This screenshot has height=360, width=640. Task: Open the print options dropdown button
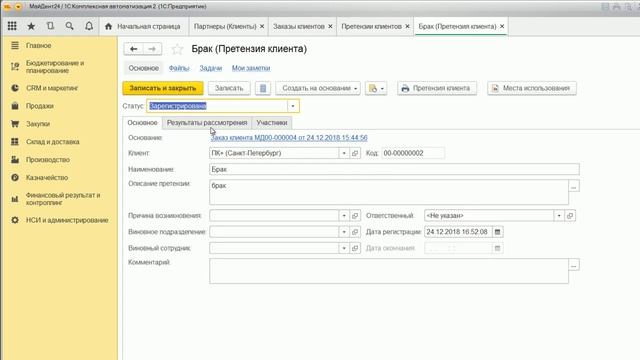(376, 88)
